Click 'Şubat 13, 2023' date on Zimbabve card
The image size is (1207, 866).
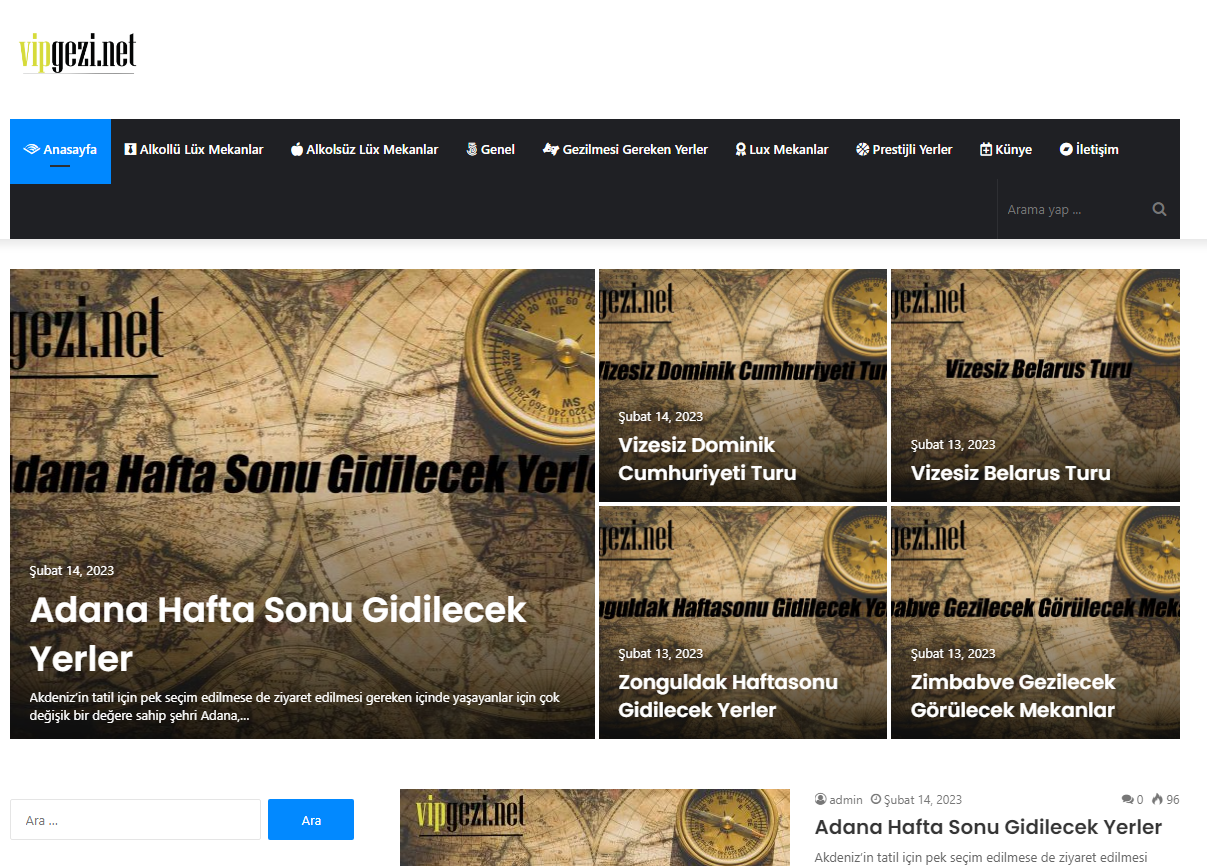point(953,654)
